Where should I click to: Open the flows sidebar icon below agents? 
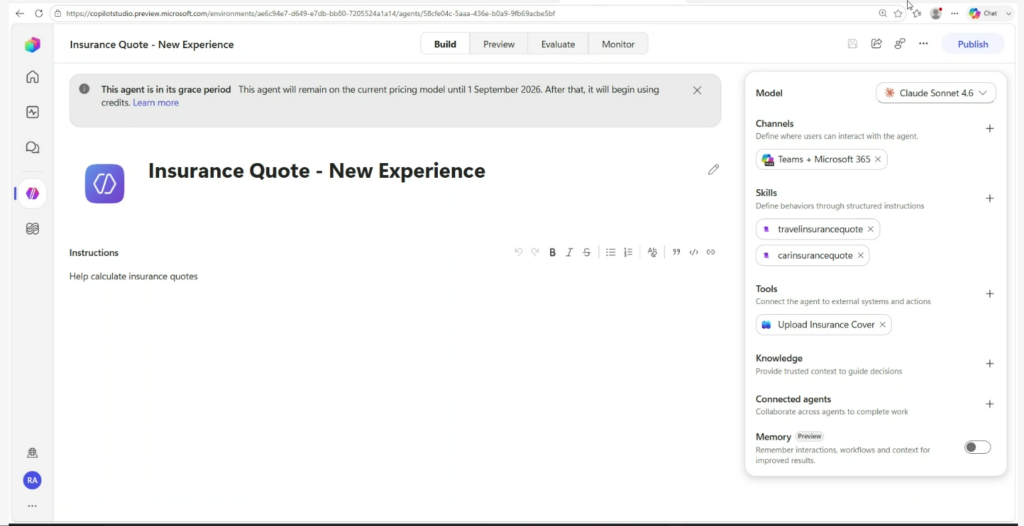click(32, 229)
